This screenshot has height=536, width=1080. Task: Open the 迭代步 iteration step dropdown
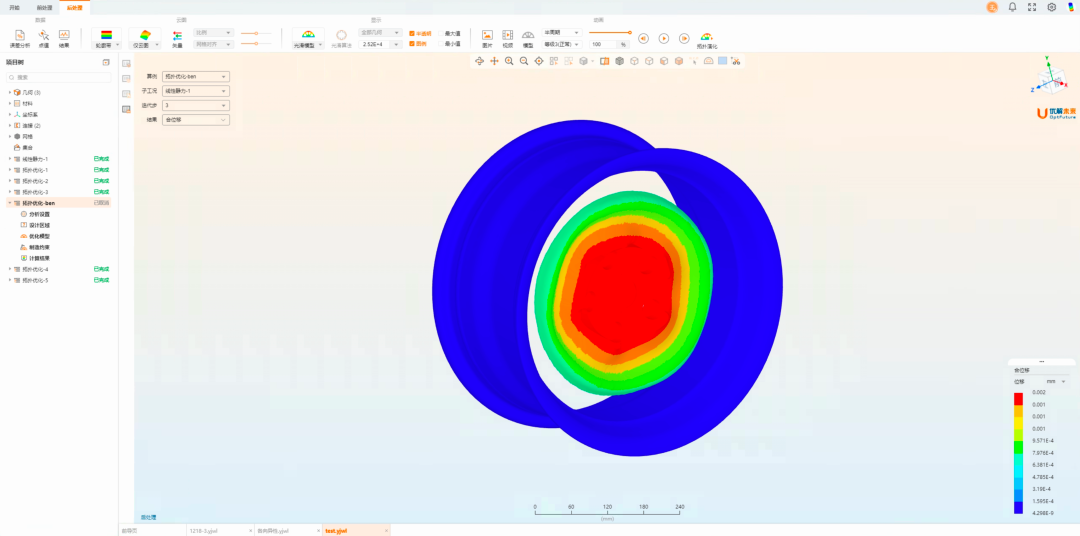coord(196,105)
